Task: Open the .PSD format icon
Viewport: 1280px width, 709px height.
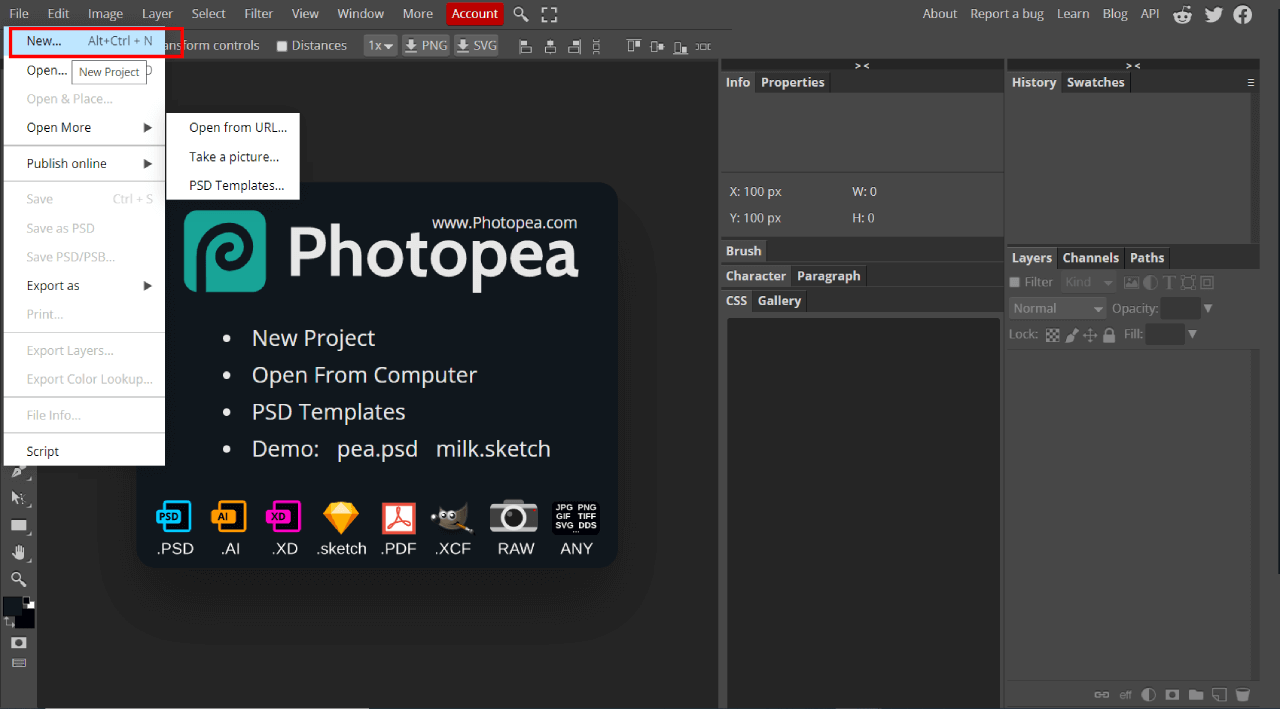Action: 175,529
